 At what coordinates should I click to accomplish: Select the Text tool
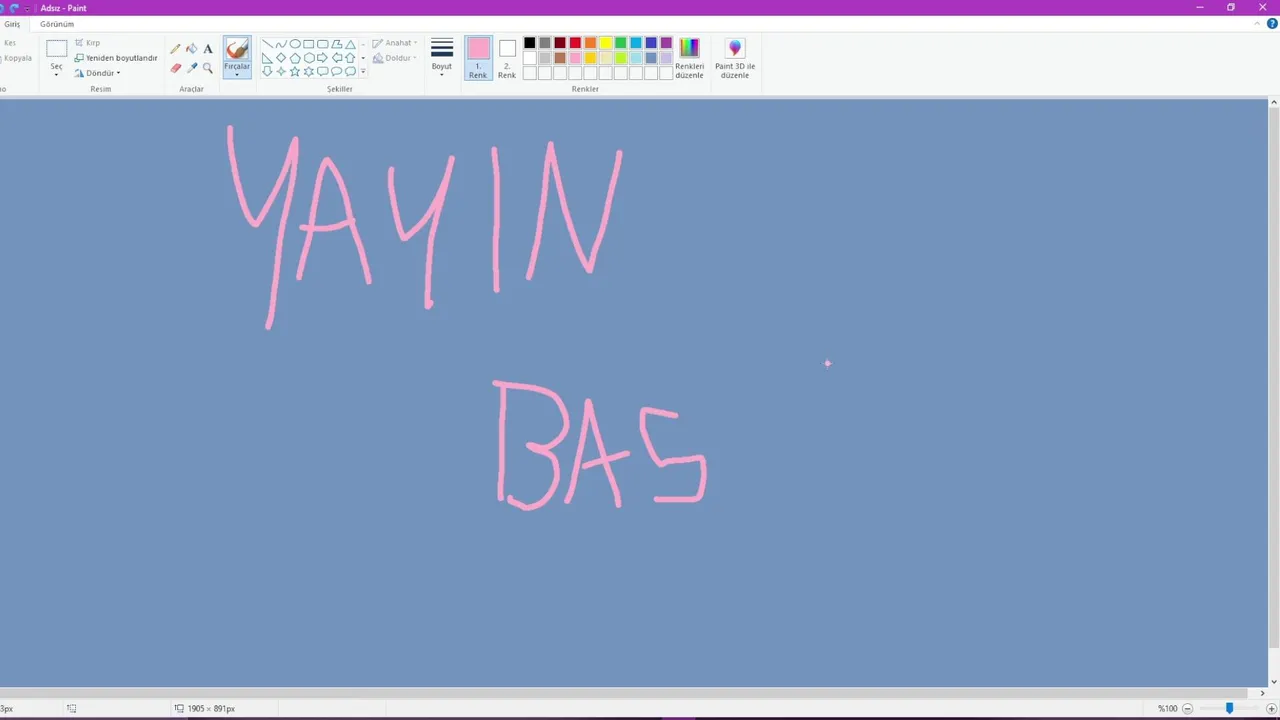click(x=208, y=49)
